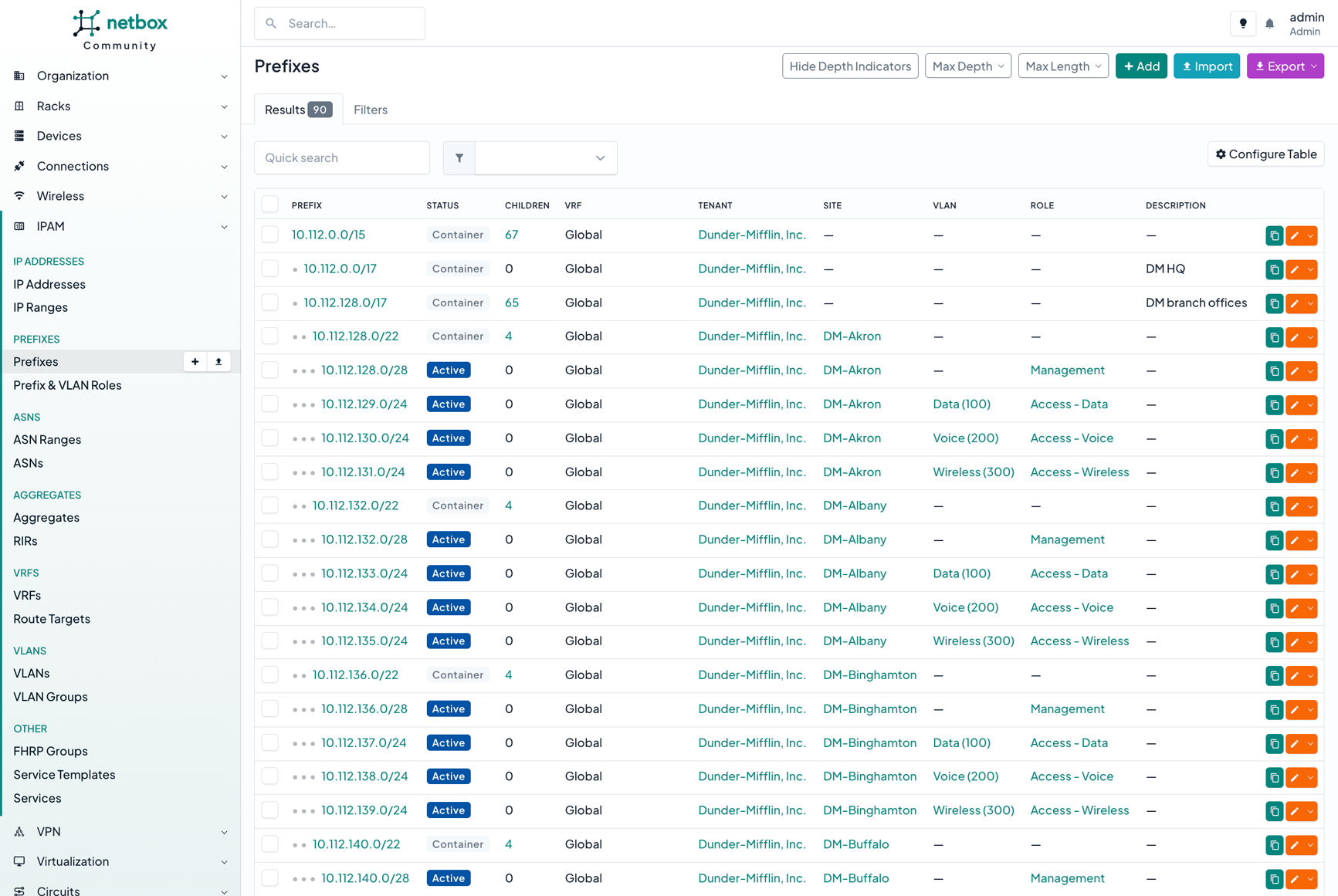Image resolution: width=1338 pixels, height=896 pixels.
Task: Click the NetBox Community logo
Action: pyautogui.click(x=120, y=31)
